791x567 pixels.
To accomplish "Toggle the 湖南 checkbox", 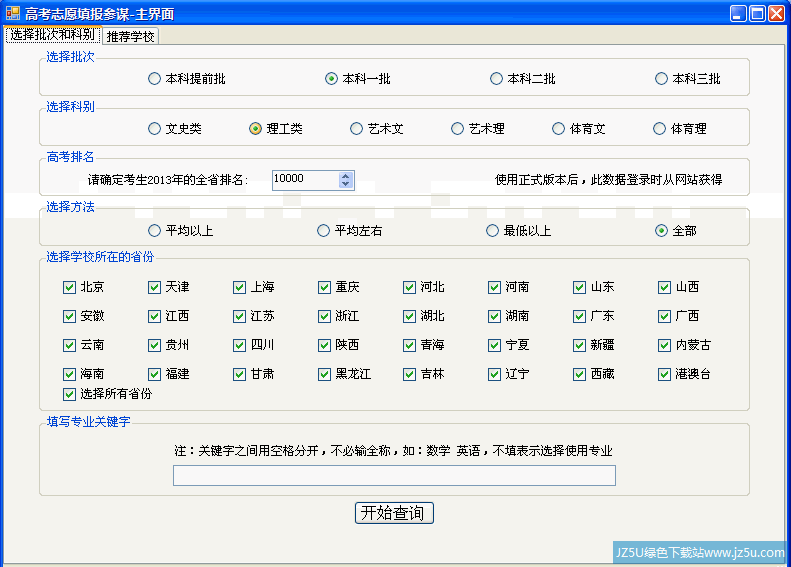I will click(494, 316).
